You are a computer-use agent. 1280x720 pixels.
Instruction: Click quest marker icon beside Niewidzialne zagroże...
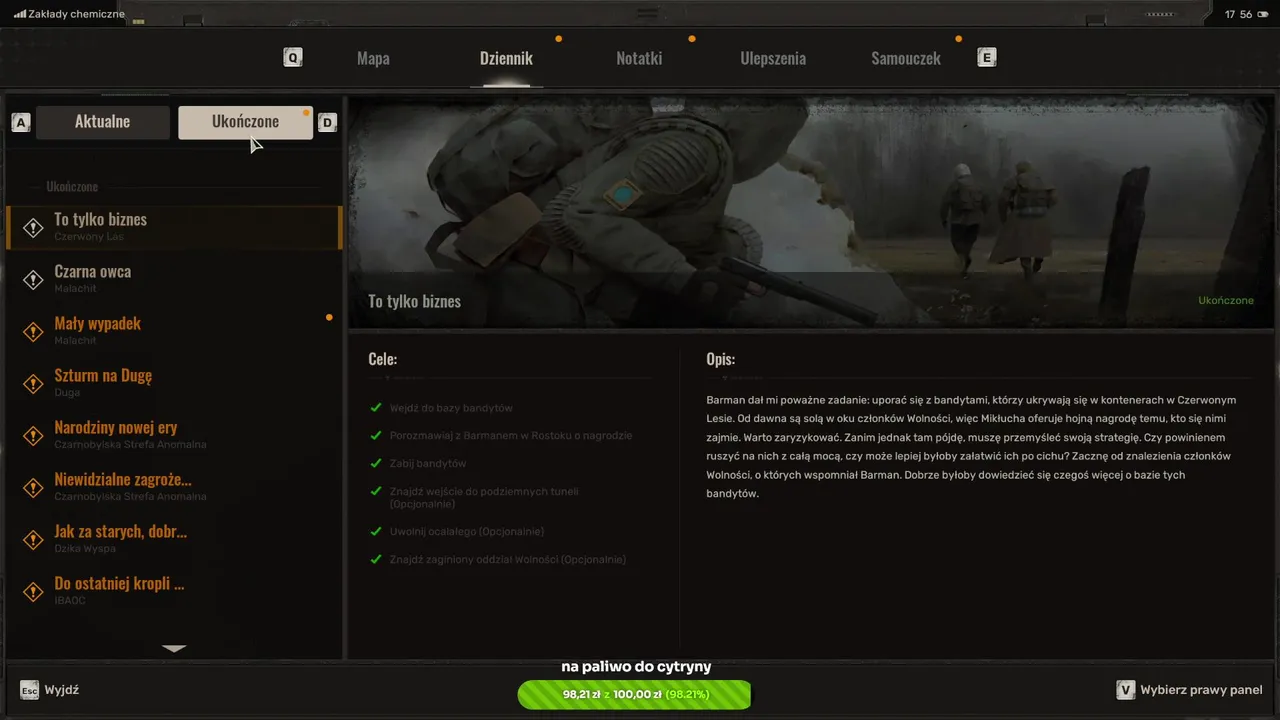[33, 488]
